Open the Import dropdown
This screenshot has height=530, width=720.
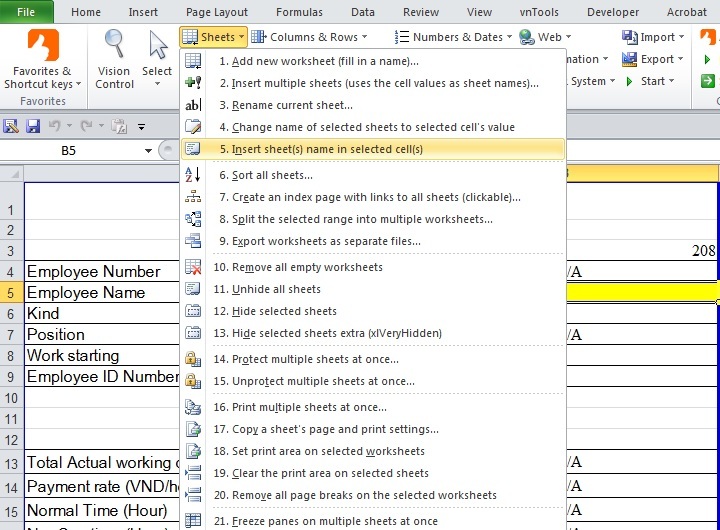pos(653,37)
